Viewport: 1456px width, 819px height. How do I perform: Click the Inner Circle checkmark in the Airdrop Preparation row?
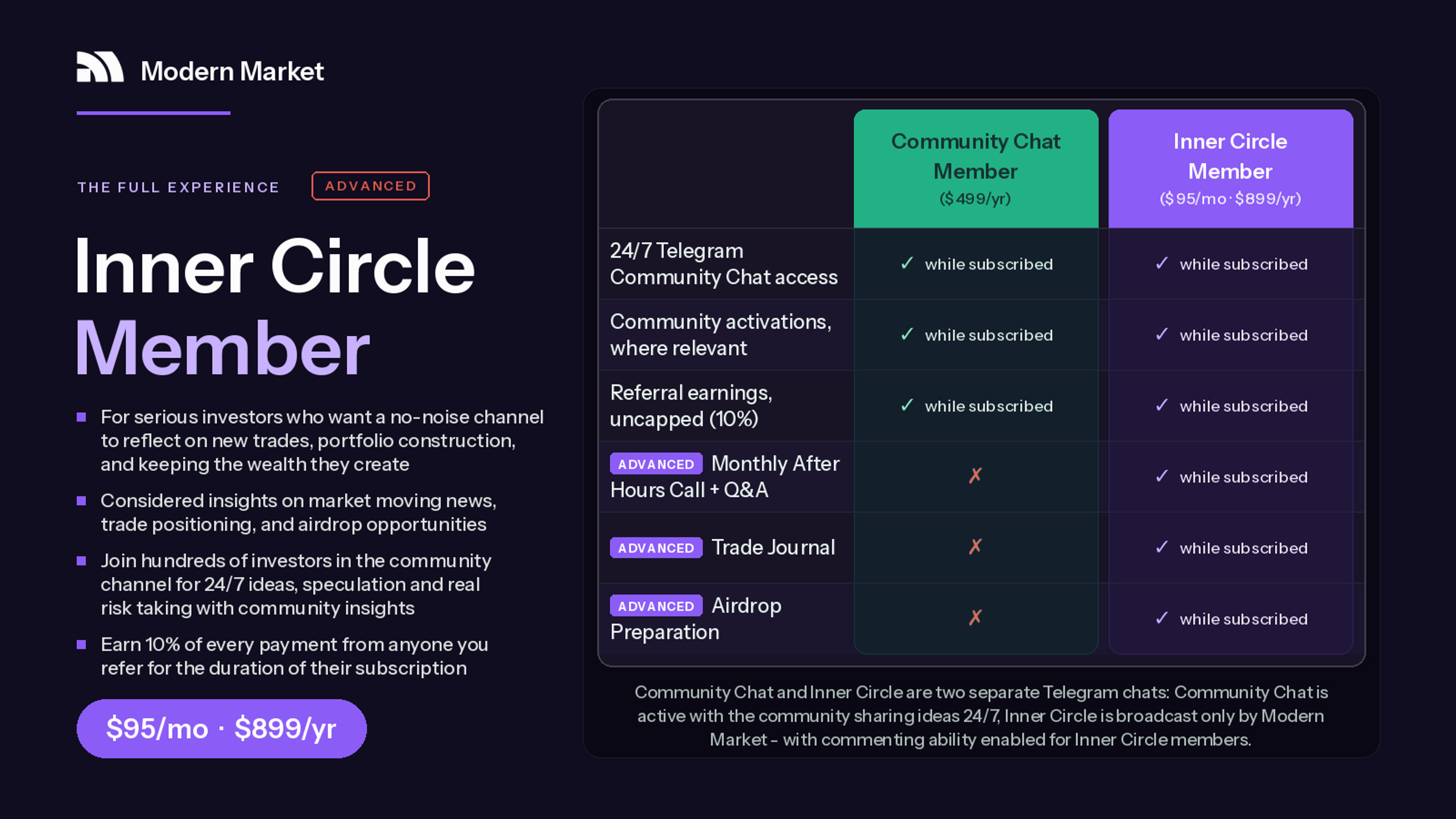1162,618
